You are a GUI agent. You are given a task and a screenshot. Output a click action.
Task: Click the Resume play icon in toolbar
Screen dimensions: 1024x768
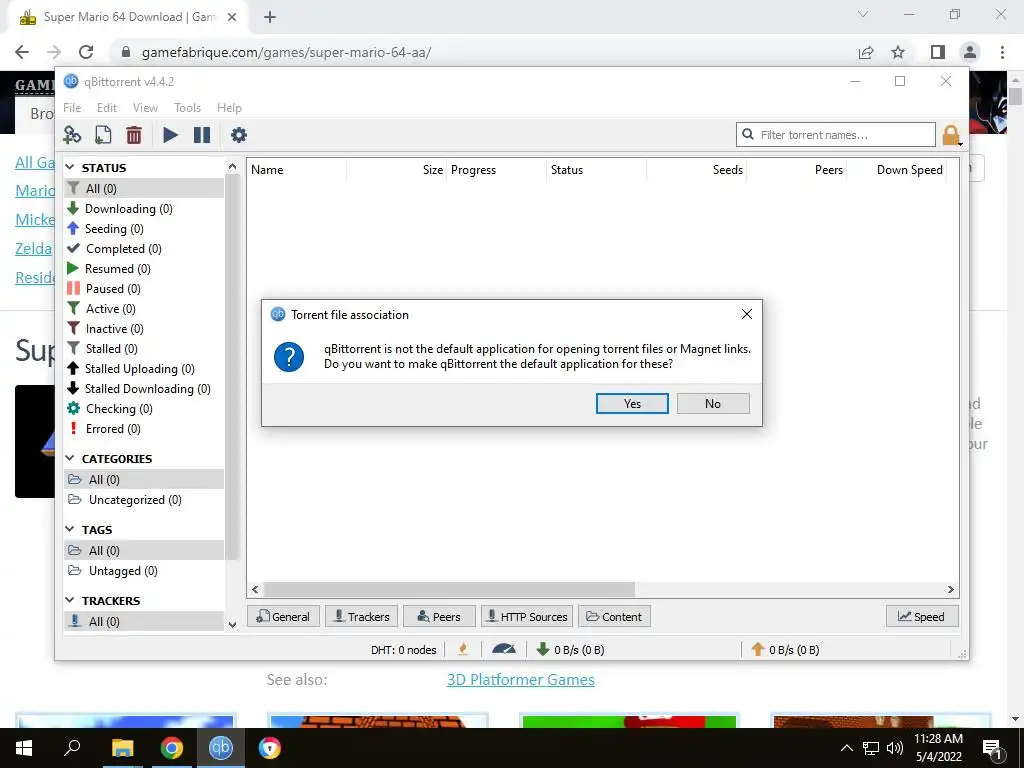tap(170, 135)
